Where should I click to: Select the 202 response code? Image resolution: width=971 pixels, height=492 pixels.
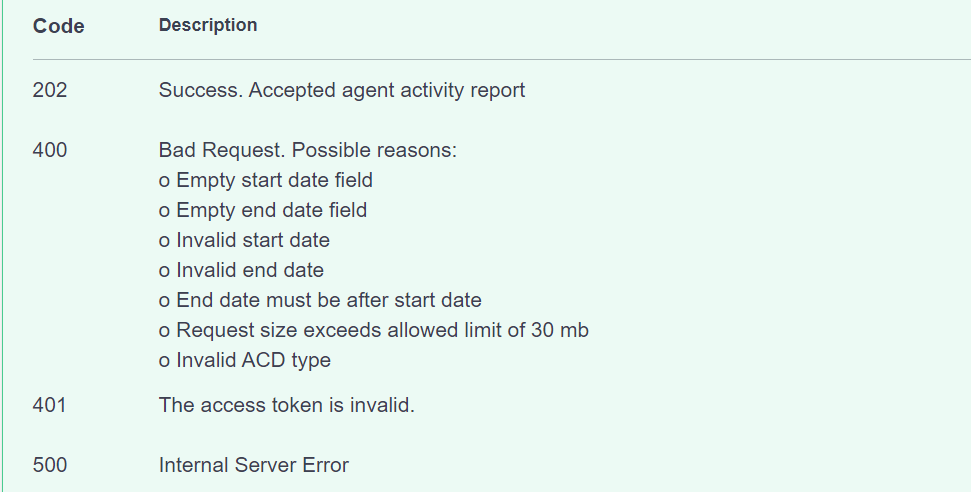(50, 90)
